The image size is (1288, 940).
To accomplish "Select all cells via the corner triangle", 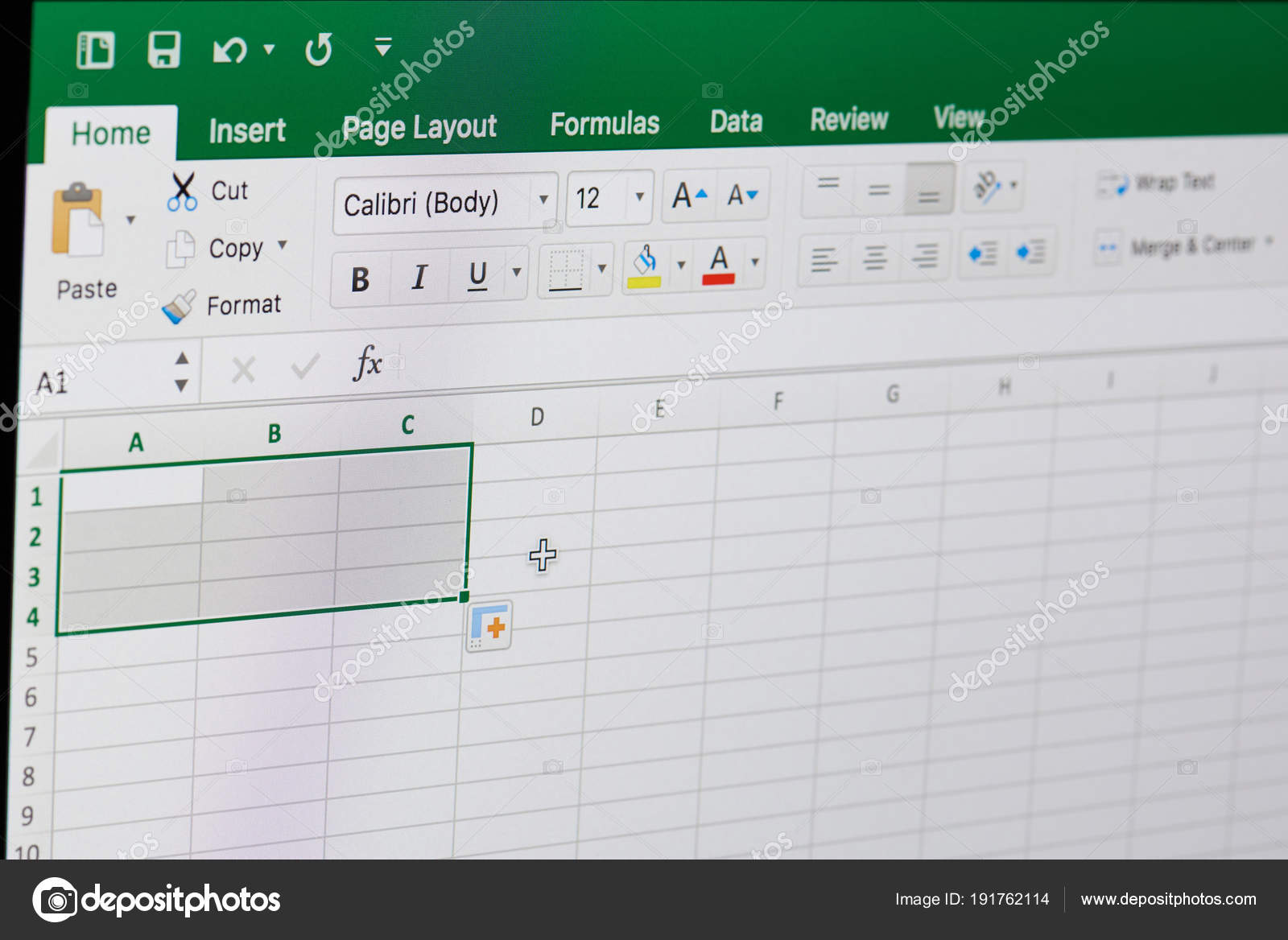I will point(42,451).
